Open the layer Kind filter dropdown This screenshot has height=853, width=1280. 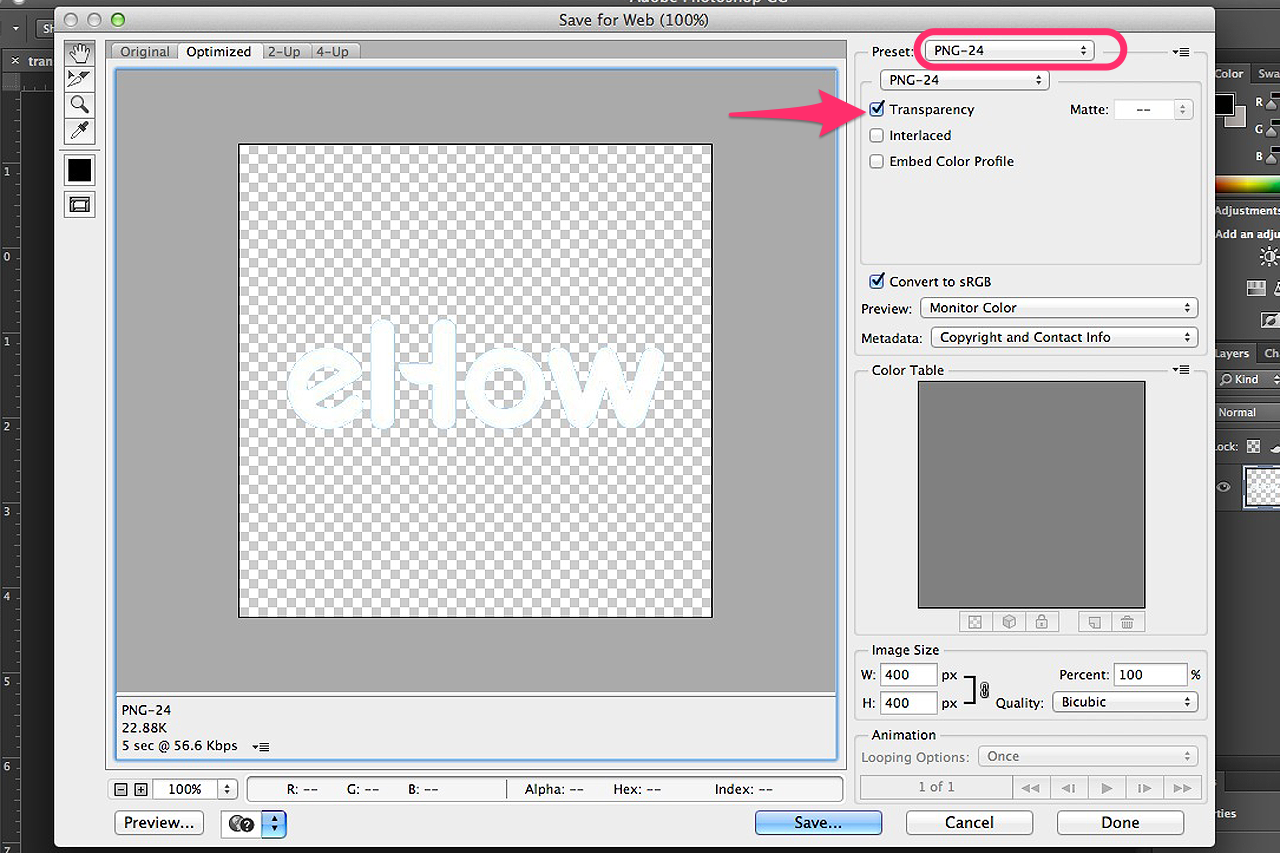coord(1249,379)
